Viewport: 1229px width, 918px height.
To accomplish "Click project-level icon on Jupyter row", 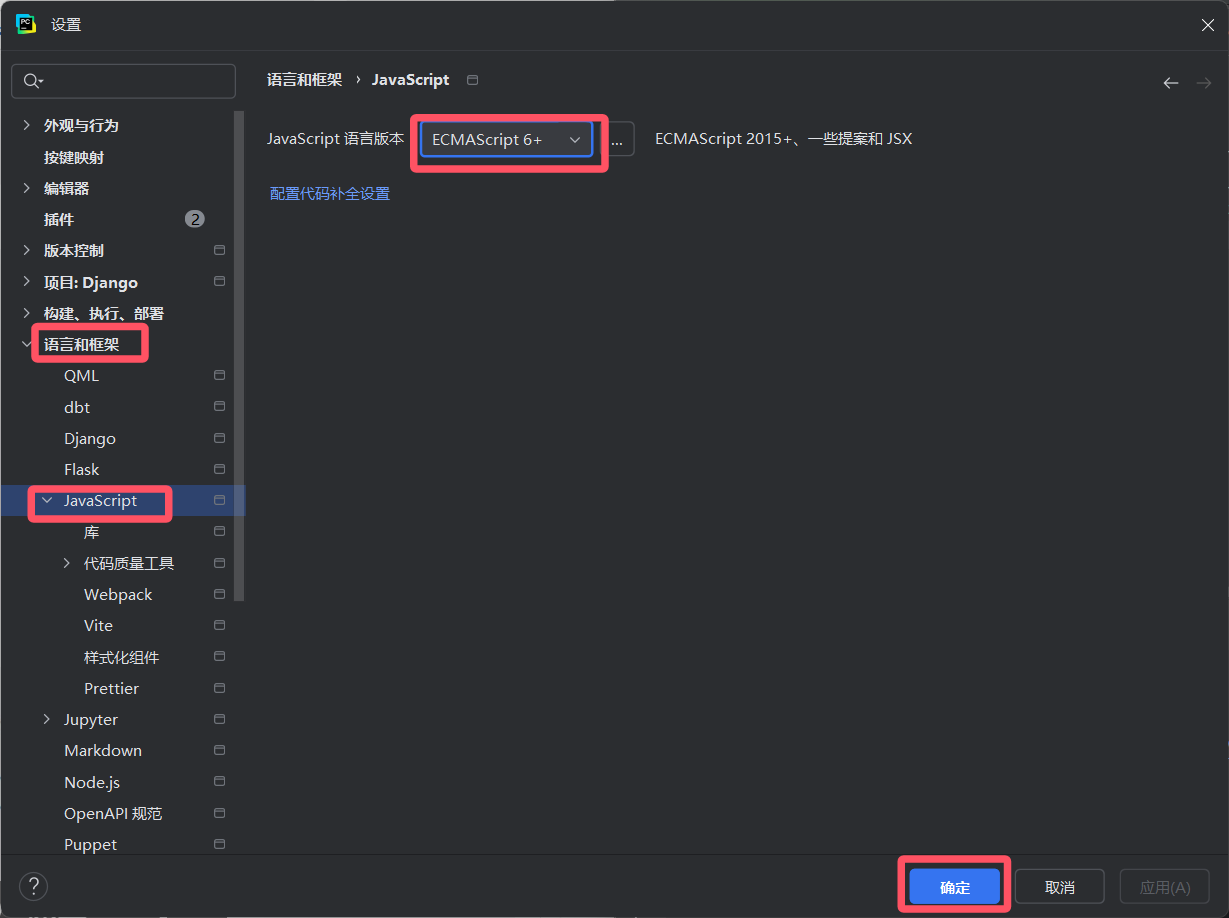I will [x=220, y=719].
